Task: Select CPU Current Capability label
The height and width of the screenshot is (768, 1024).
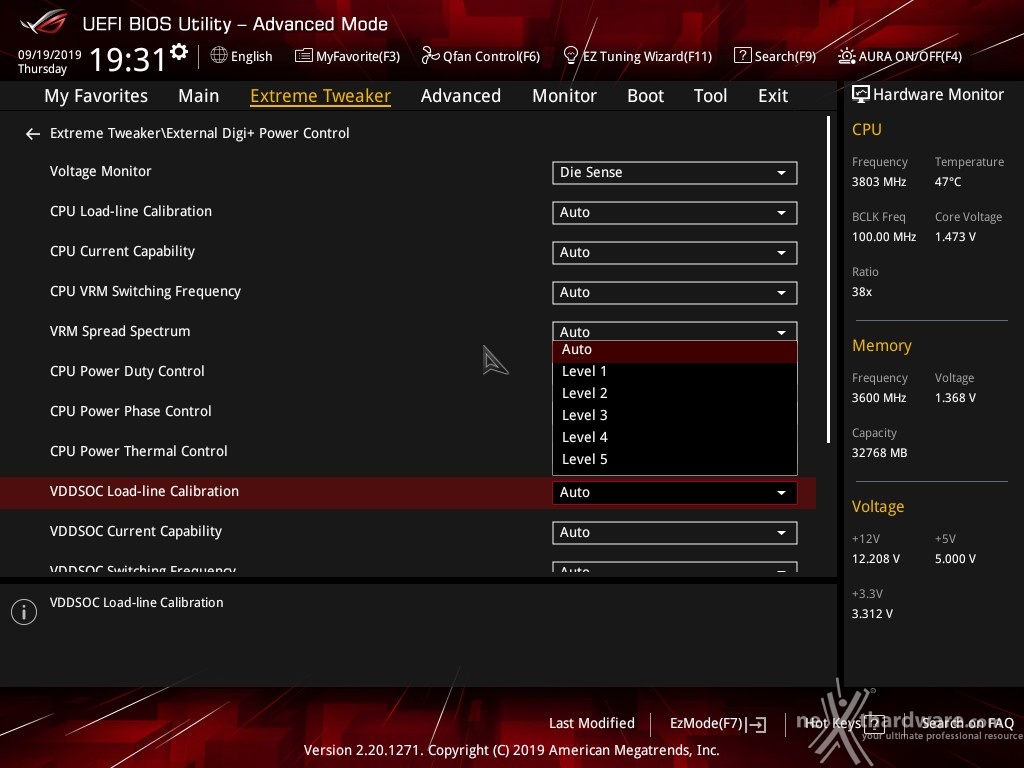Action: (122, 251)
